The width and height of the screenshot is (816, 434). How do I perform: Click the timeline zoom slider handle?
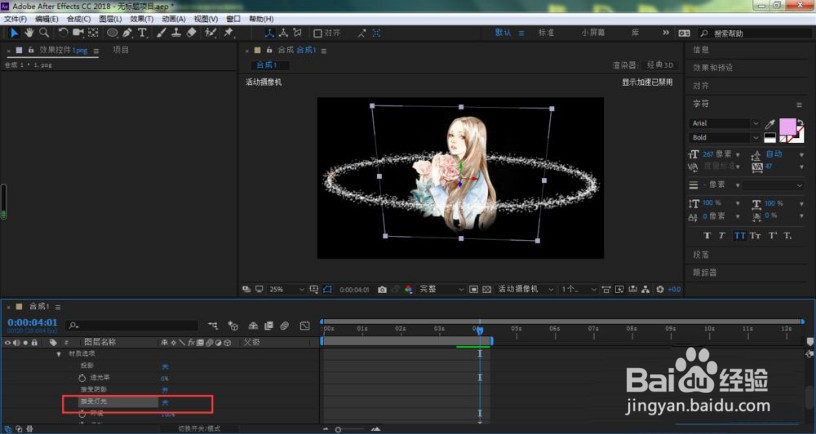click(x=338, y=430)
